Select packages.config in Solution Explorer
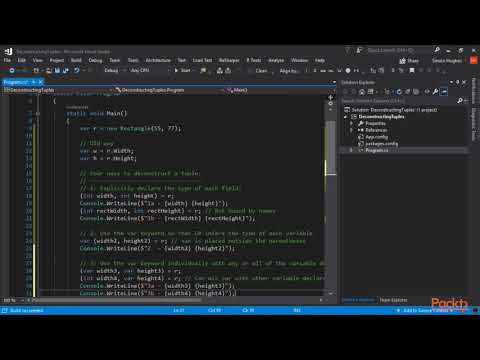This screenshot has height=360, width=480. click(x=382, y=144)
